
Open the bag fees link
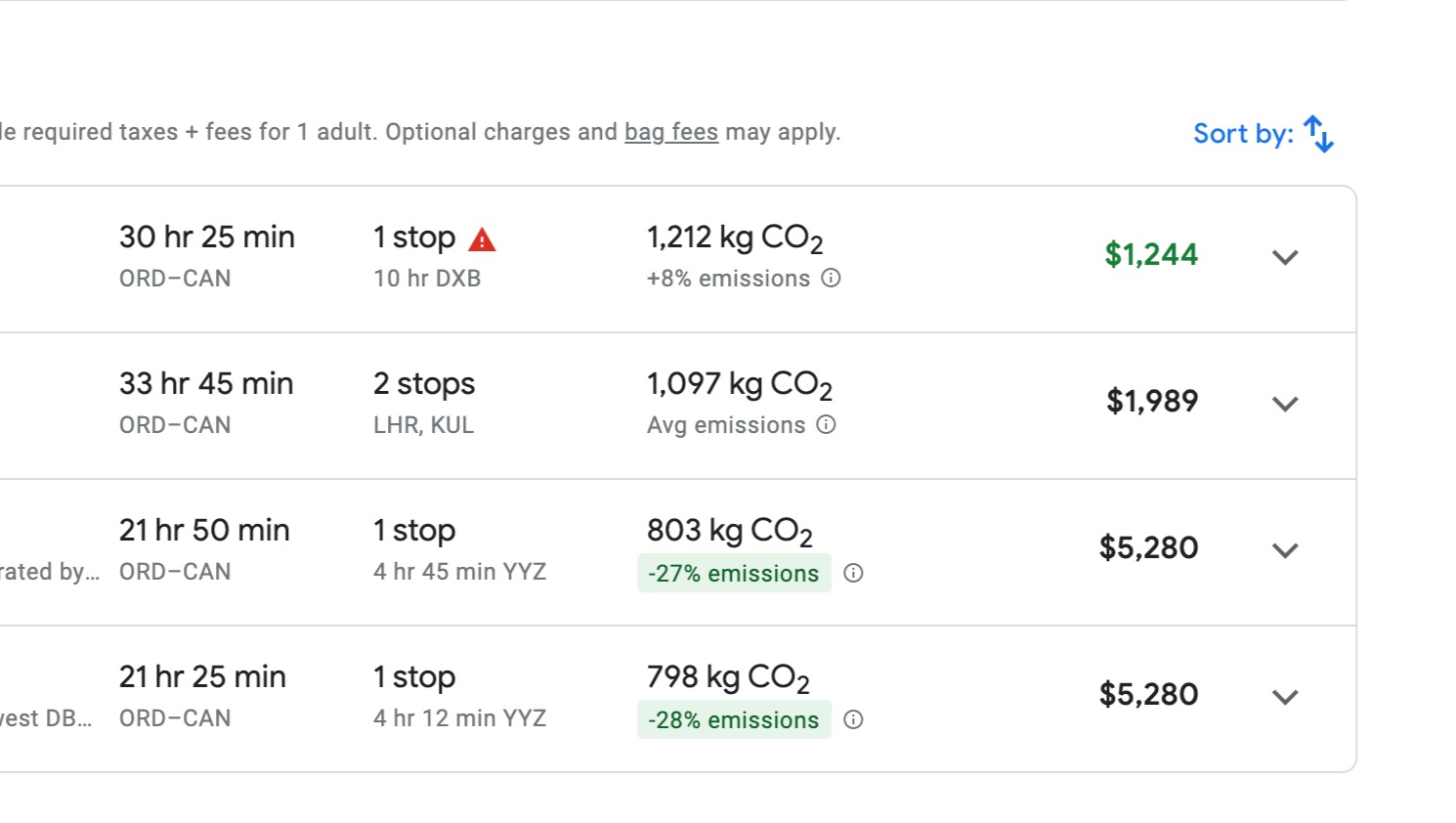click(x=671, y=132)
